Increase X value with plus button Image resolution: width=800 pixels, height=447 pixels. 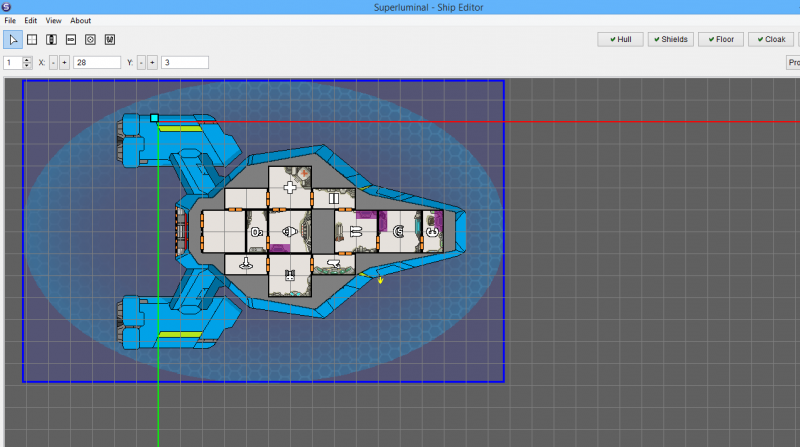[x=64, y=63]
